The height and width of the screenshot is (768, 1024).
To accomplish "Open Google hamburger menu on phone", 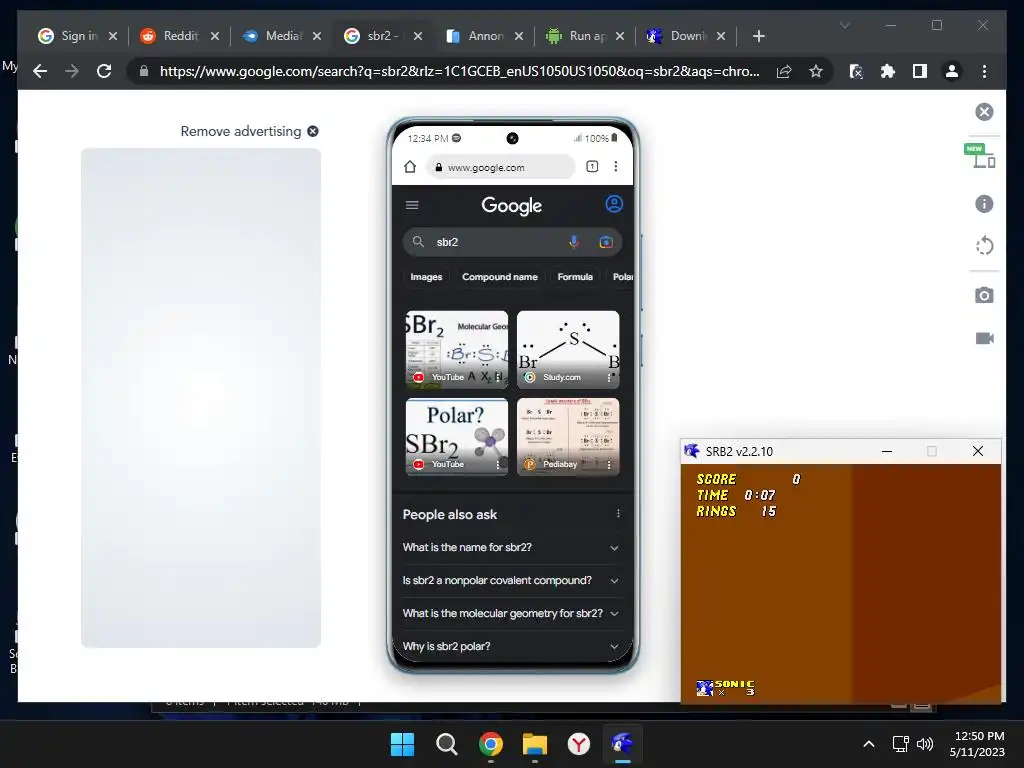I will 412,205.
